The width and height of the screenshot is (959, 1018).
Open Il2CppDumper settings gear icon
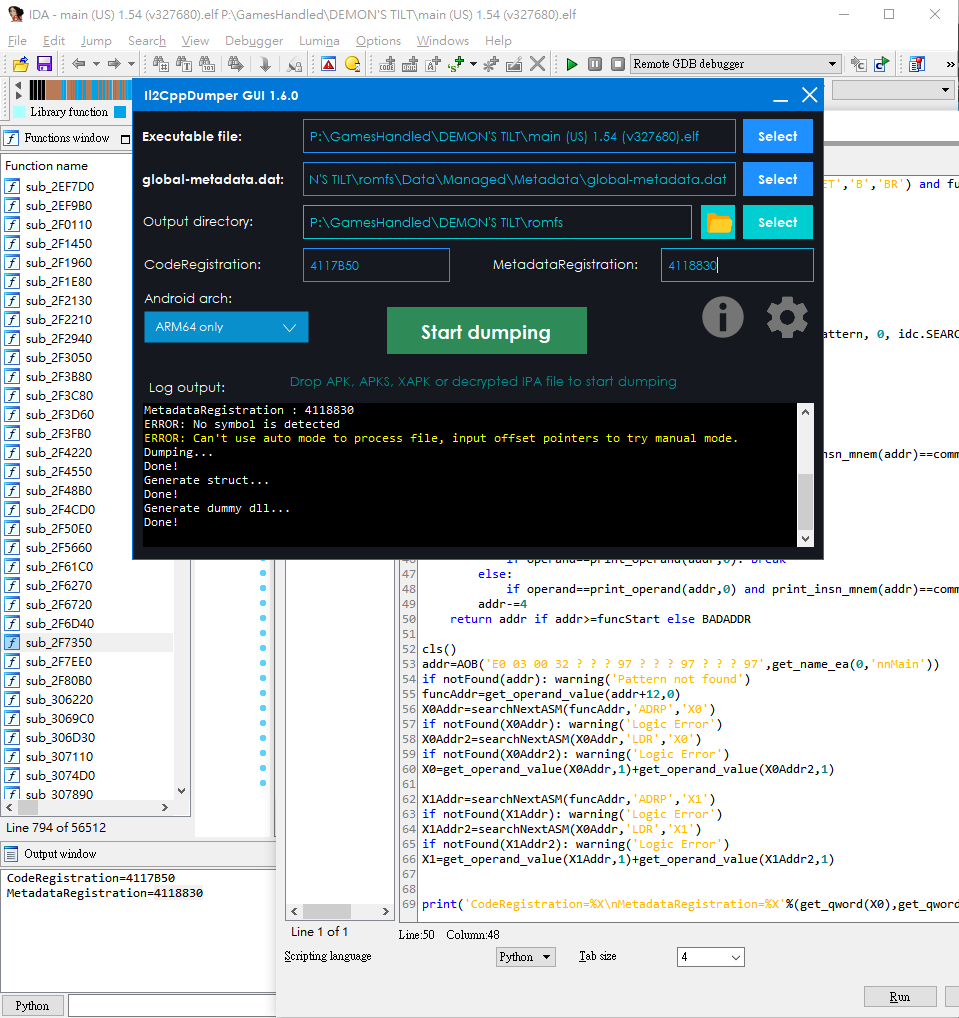[787, 317]
